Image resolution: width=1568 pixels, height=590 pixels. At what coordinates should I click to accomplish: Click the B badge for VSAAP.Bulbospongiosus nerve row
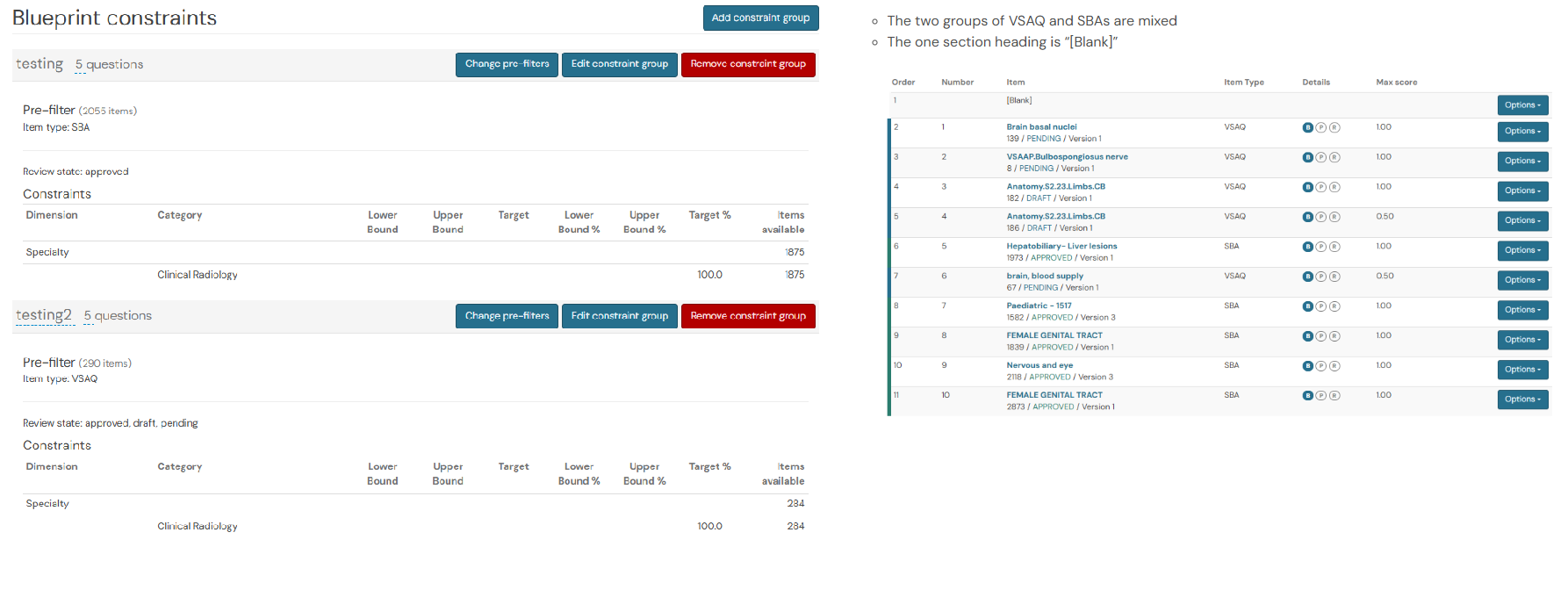pos(1307,157)
